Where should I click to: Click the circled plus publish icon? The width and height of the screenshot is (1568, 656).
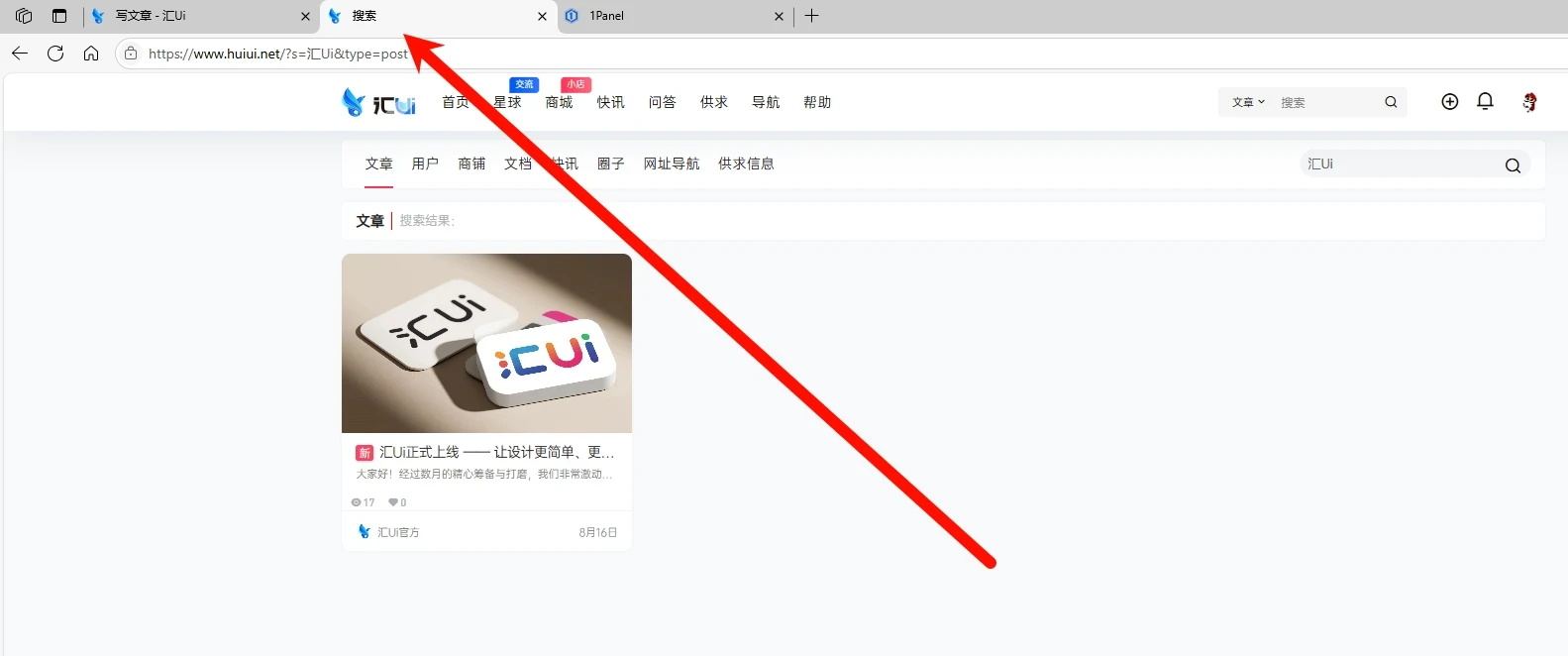[x=1449, y=102]
